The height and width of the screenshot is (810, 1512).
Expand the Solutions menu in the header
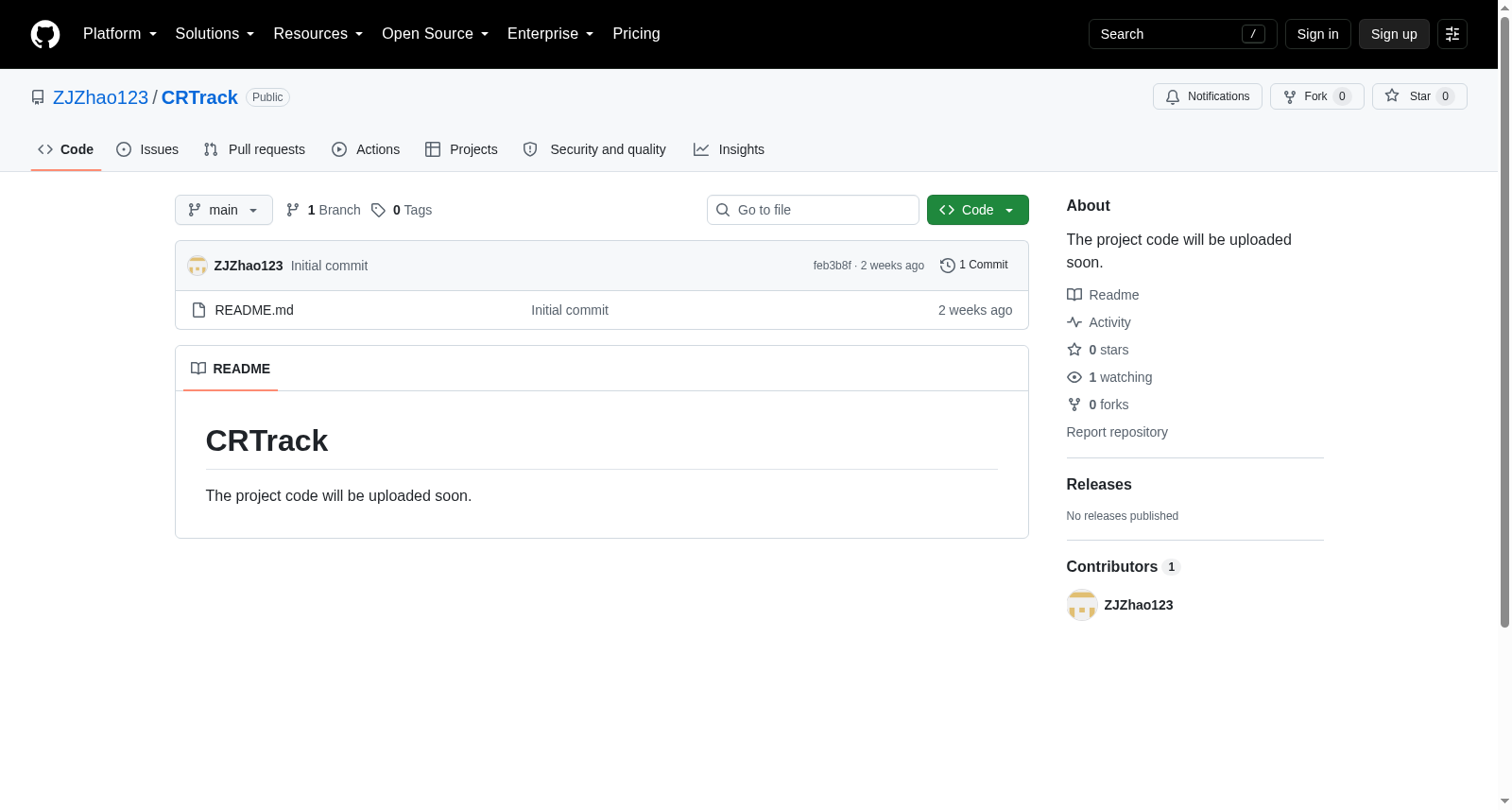215,34
